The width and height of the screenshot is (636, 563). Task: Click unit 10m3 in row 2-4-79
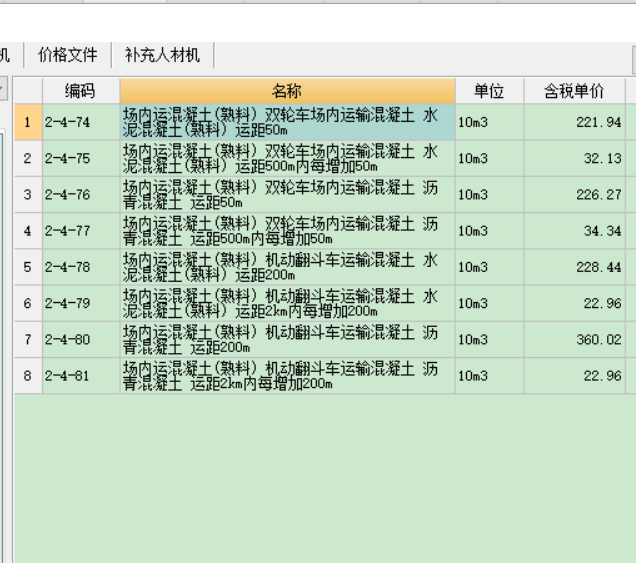click(490, 303)
